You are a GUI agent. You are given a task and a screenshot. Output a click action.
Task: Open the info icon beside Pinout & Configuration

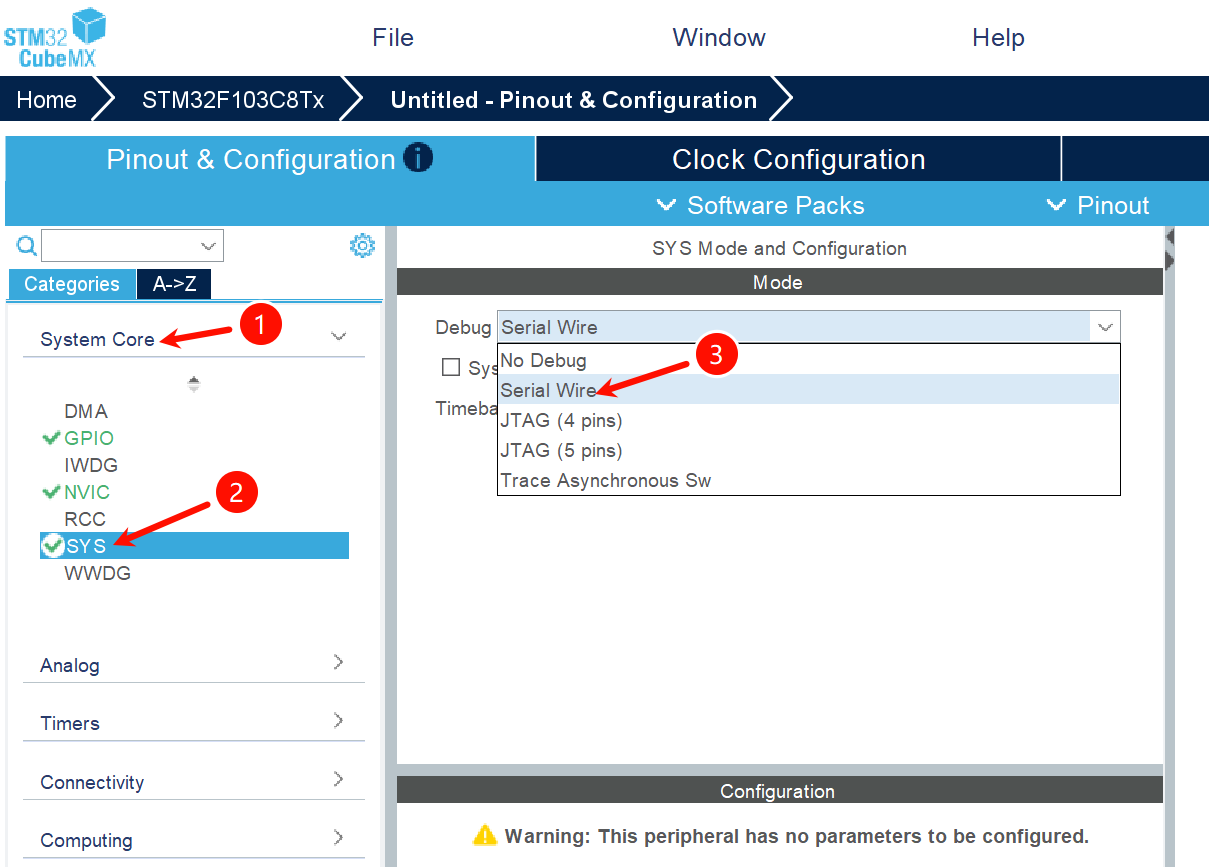click(418, 158)
